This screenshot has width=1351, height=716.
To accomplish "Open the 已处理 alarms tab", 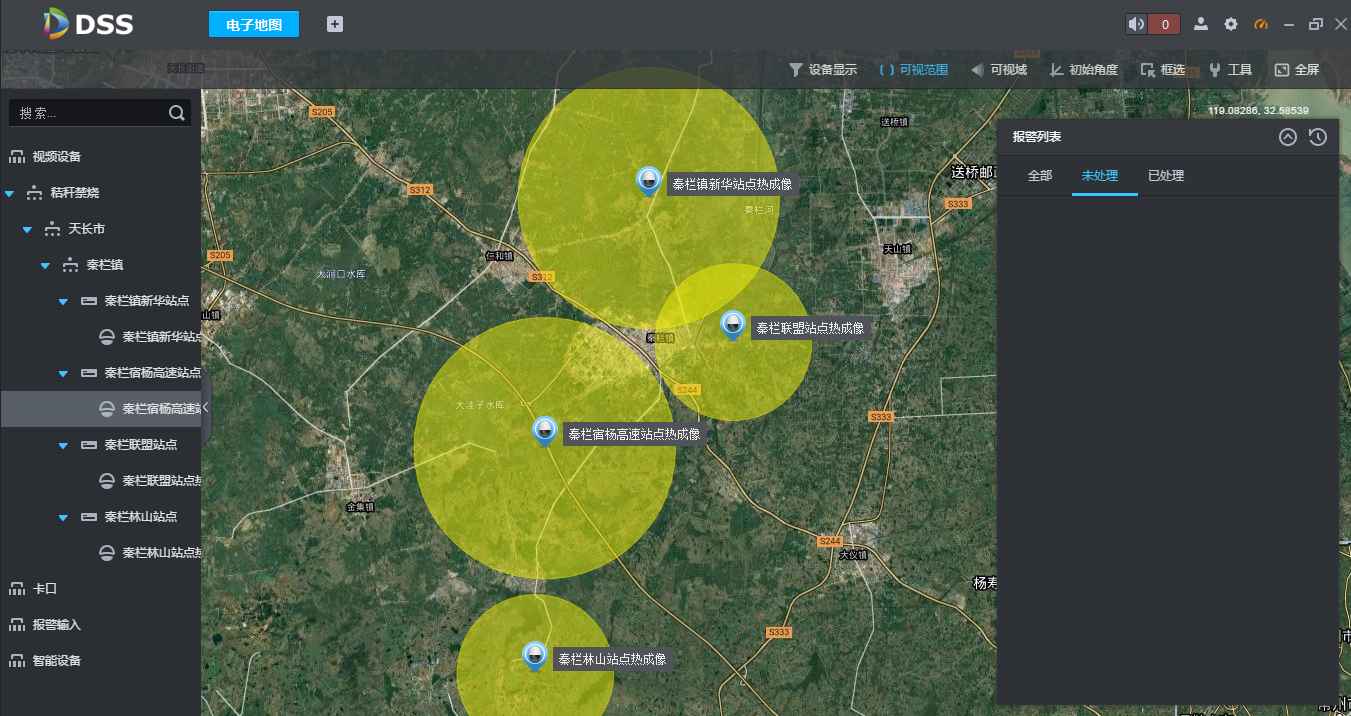I will 1166,176.
